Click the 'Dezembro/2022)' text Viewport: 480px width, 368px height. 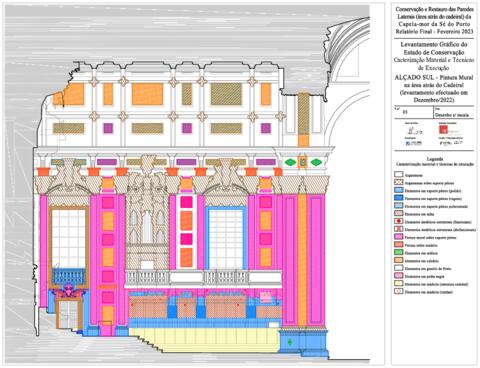click(x=434, y=100)
